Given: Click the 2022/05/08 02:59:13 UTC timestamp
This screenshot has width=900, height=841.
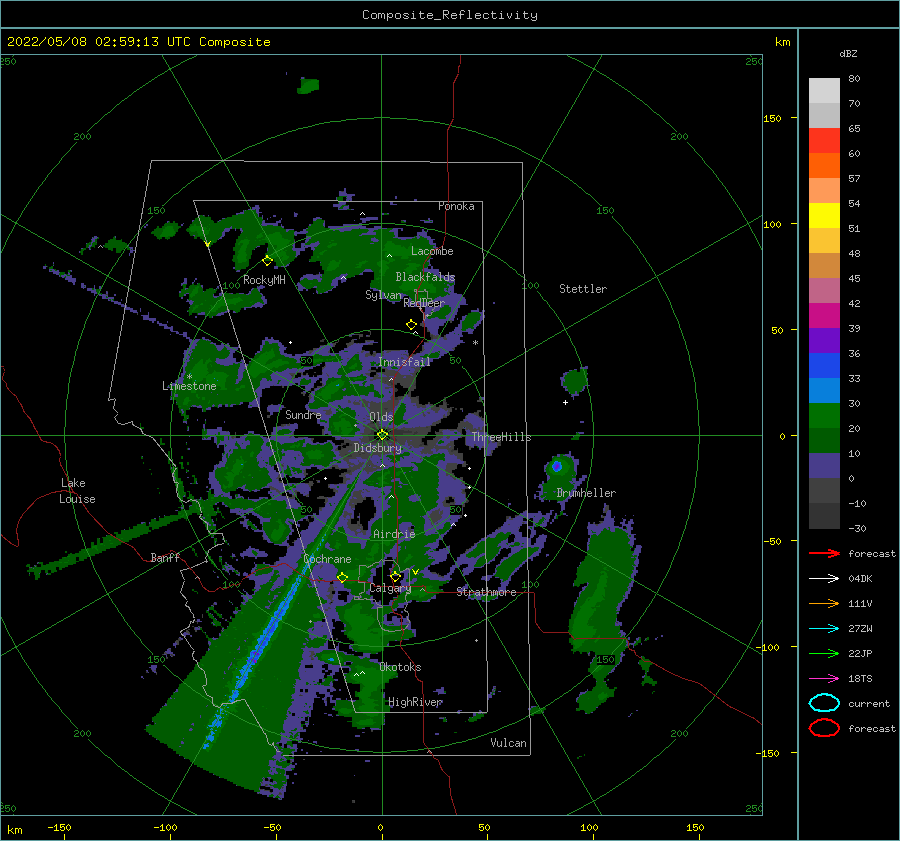Looking at the screenshot, I should pyautogui.click(x=138, y=42).
